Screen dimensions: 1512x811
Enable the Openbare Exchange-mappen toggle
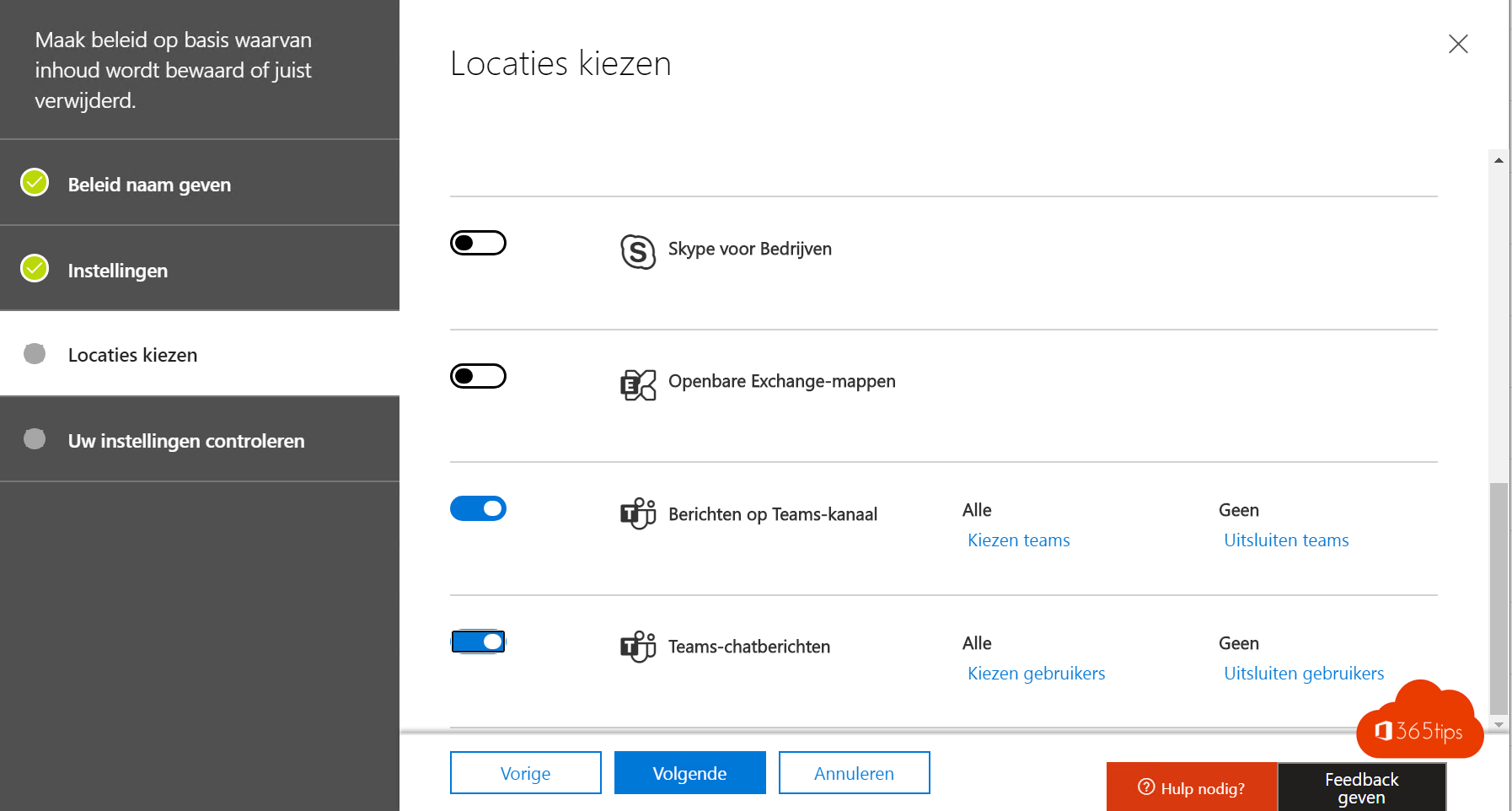478,376
